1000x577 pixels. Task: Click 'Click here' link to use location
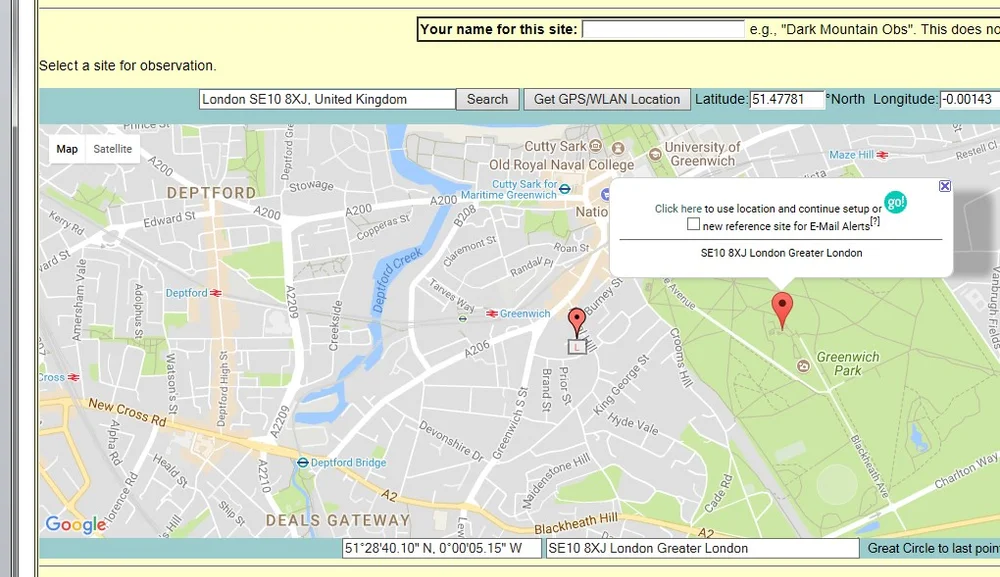678,208
